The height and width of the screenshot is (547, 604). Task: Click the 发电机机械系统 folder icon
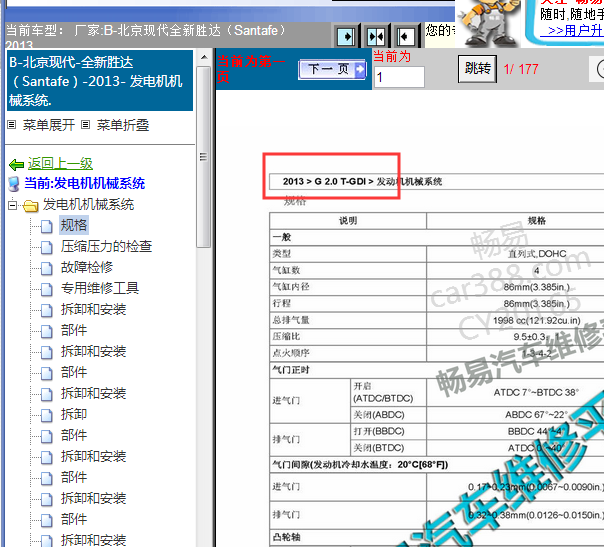coord(30,206)
